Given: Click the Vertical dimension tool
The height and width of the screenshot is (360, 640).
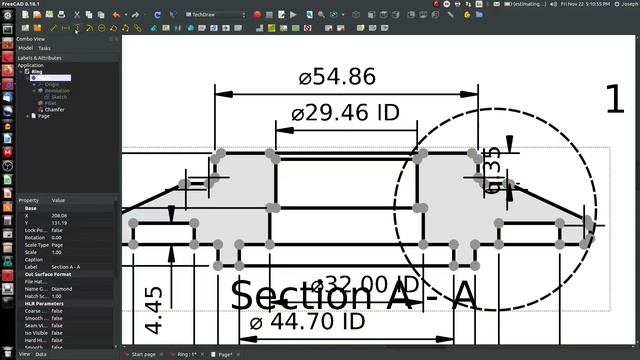Looking at the screenshot, I should pos(77,28).
